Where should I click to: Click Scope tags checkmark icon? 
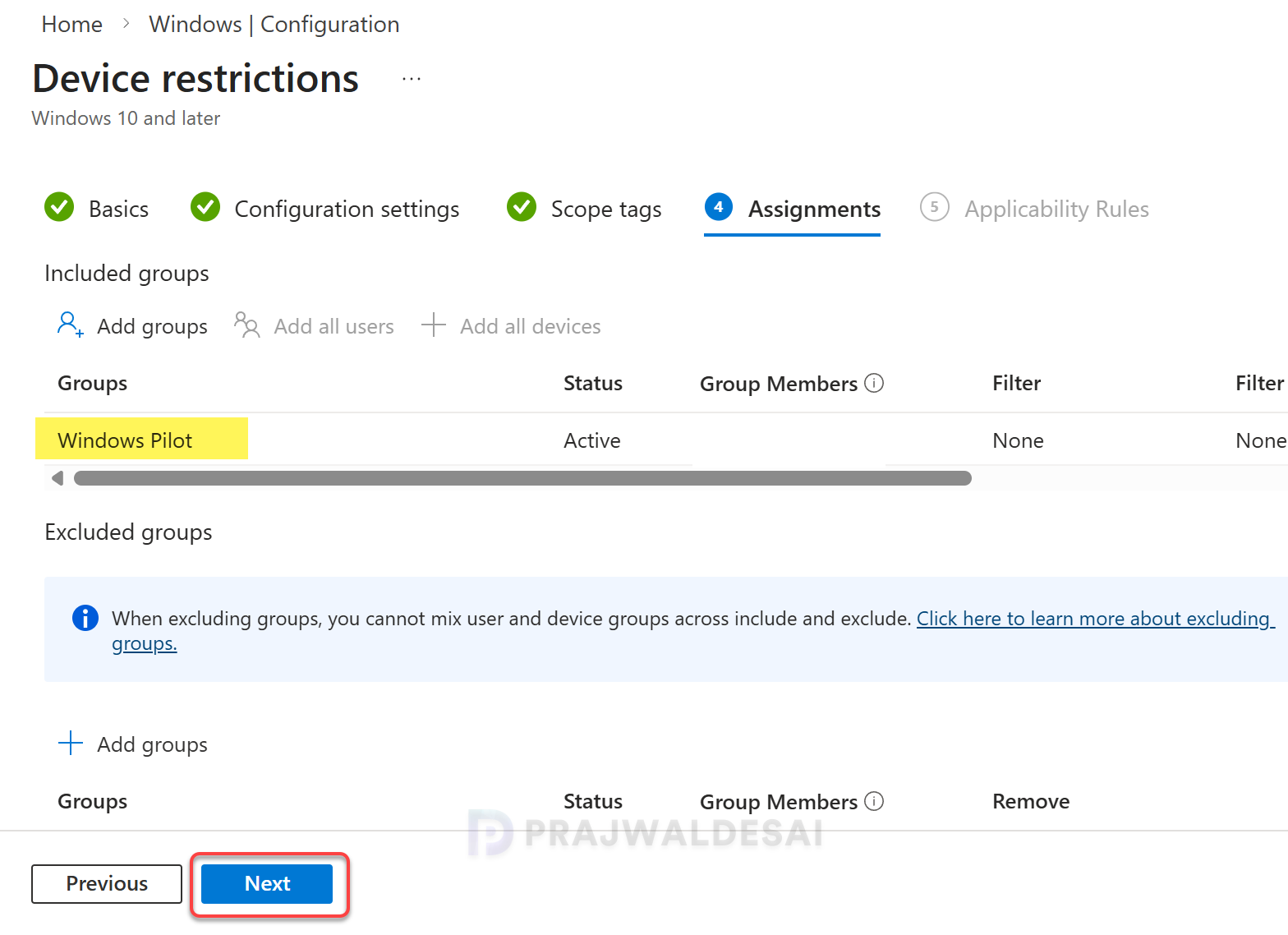522,207
